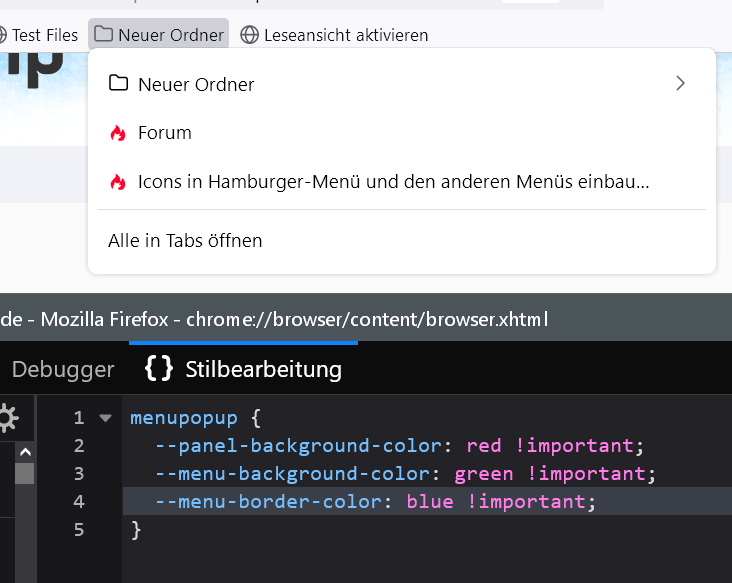Click the globe icon beside Leseansicht aktivieren

click(249, 35)
